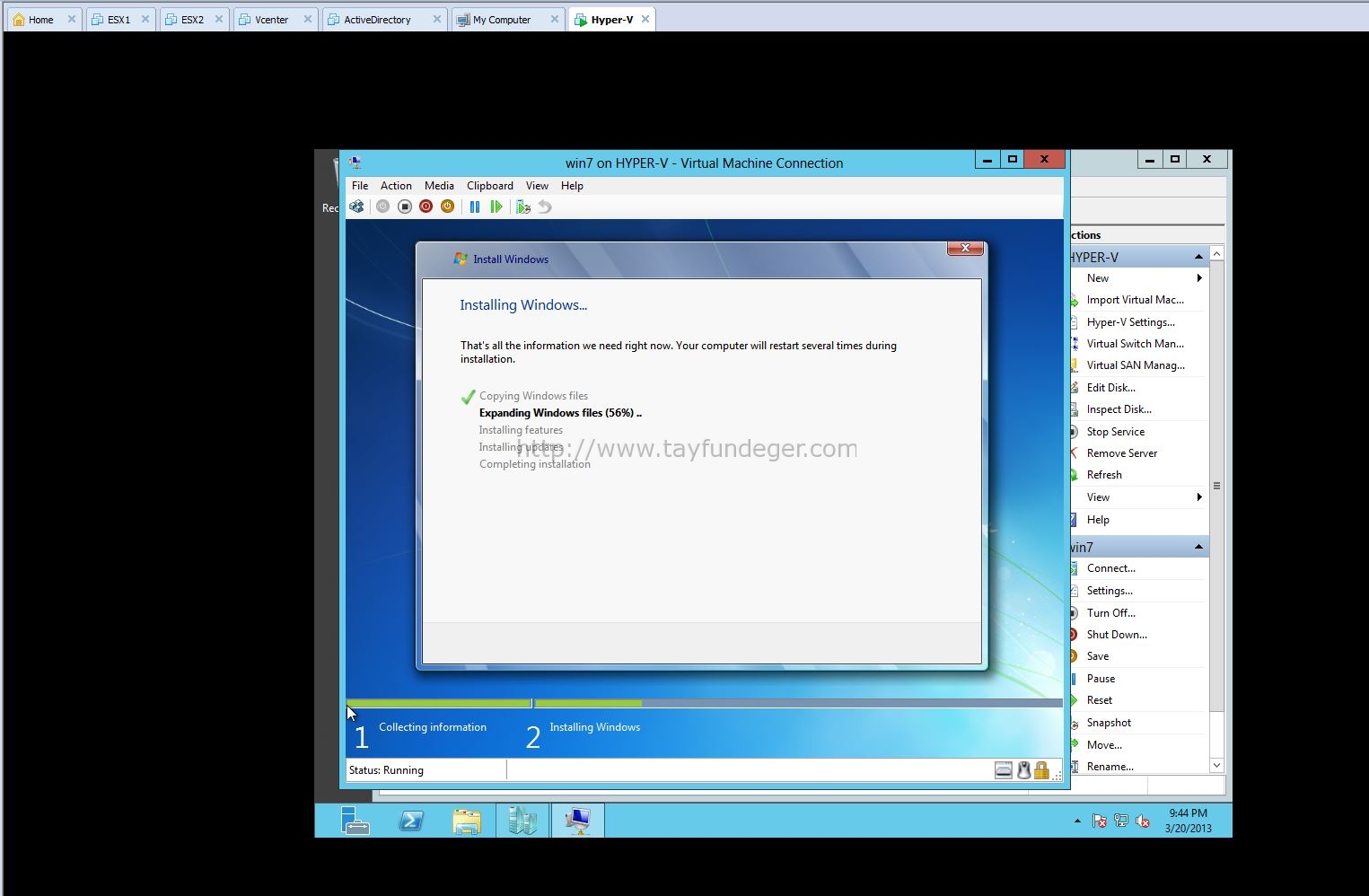Click the Turn Off stop icon in toolbar

point(405,206)
